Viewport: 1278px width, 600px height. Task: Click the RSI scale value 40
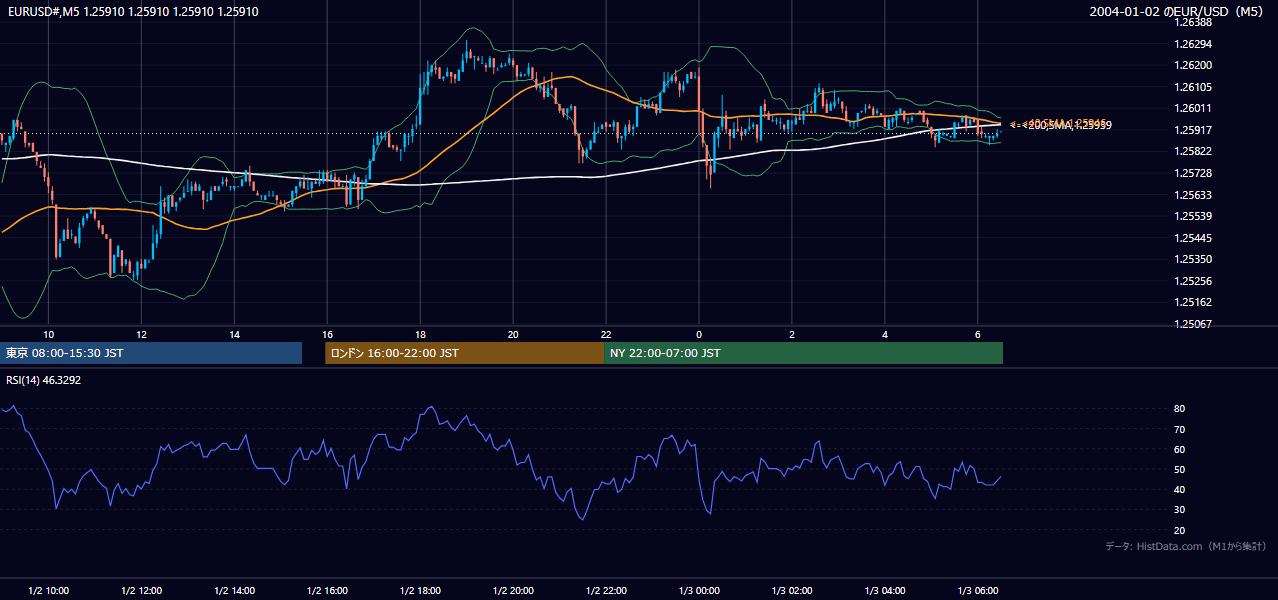[1179, 489]
